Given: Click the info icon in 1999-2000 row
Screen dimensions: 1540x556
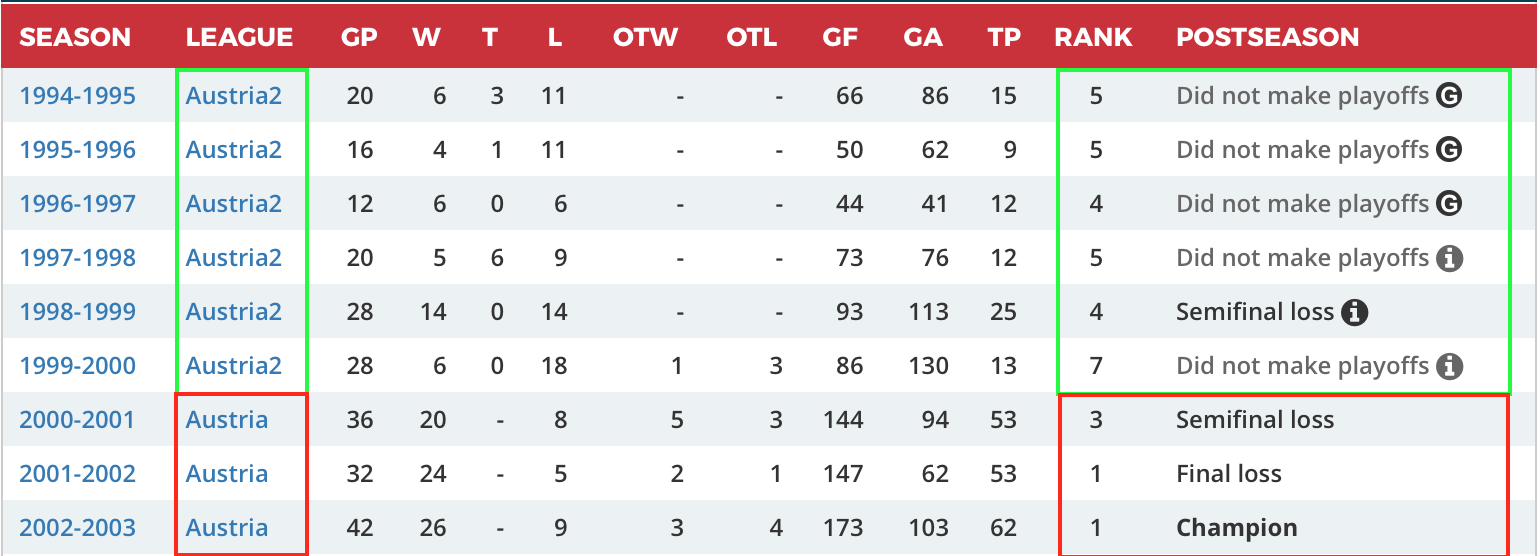Looking at the screenshot, I should pyautogui.click(x=1449, y=366).
